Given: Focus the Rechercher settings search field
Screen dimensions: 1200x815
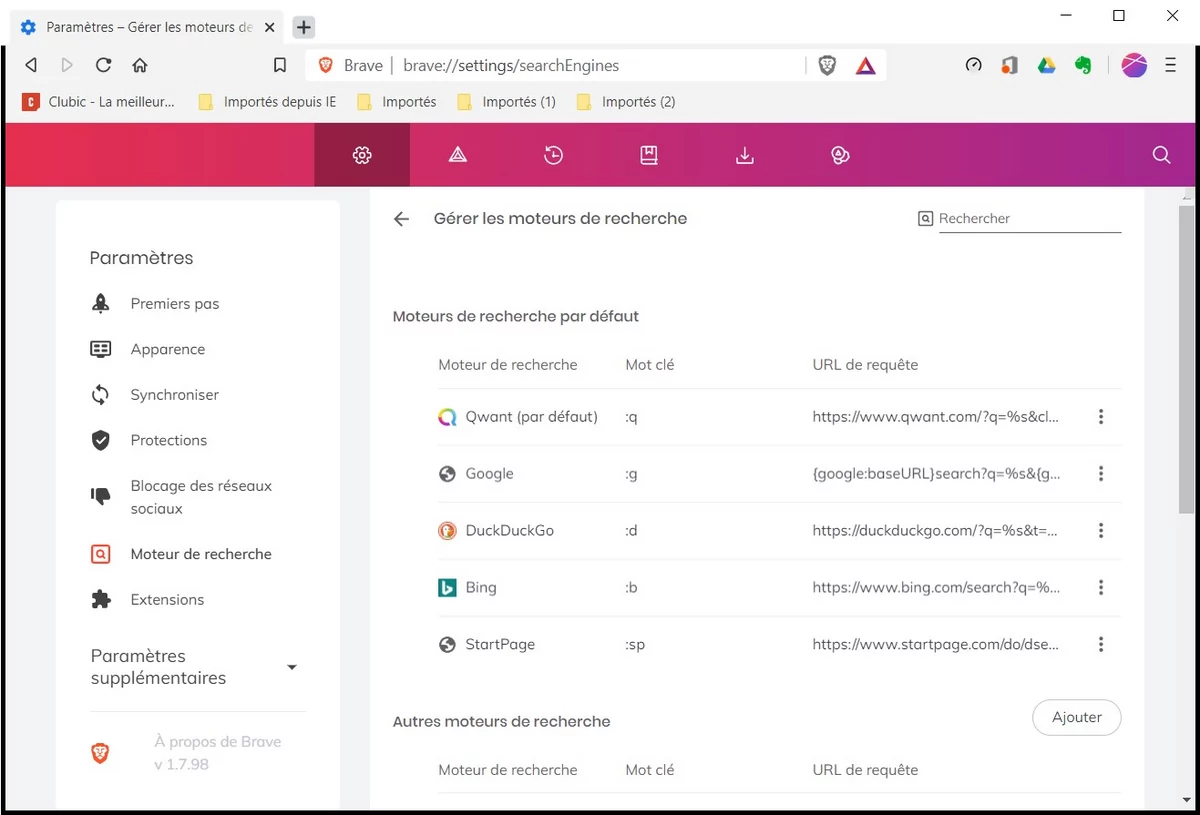Looking at the screenshot, I should click(1029, 218).
